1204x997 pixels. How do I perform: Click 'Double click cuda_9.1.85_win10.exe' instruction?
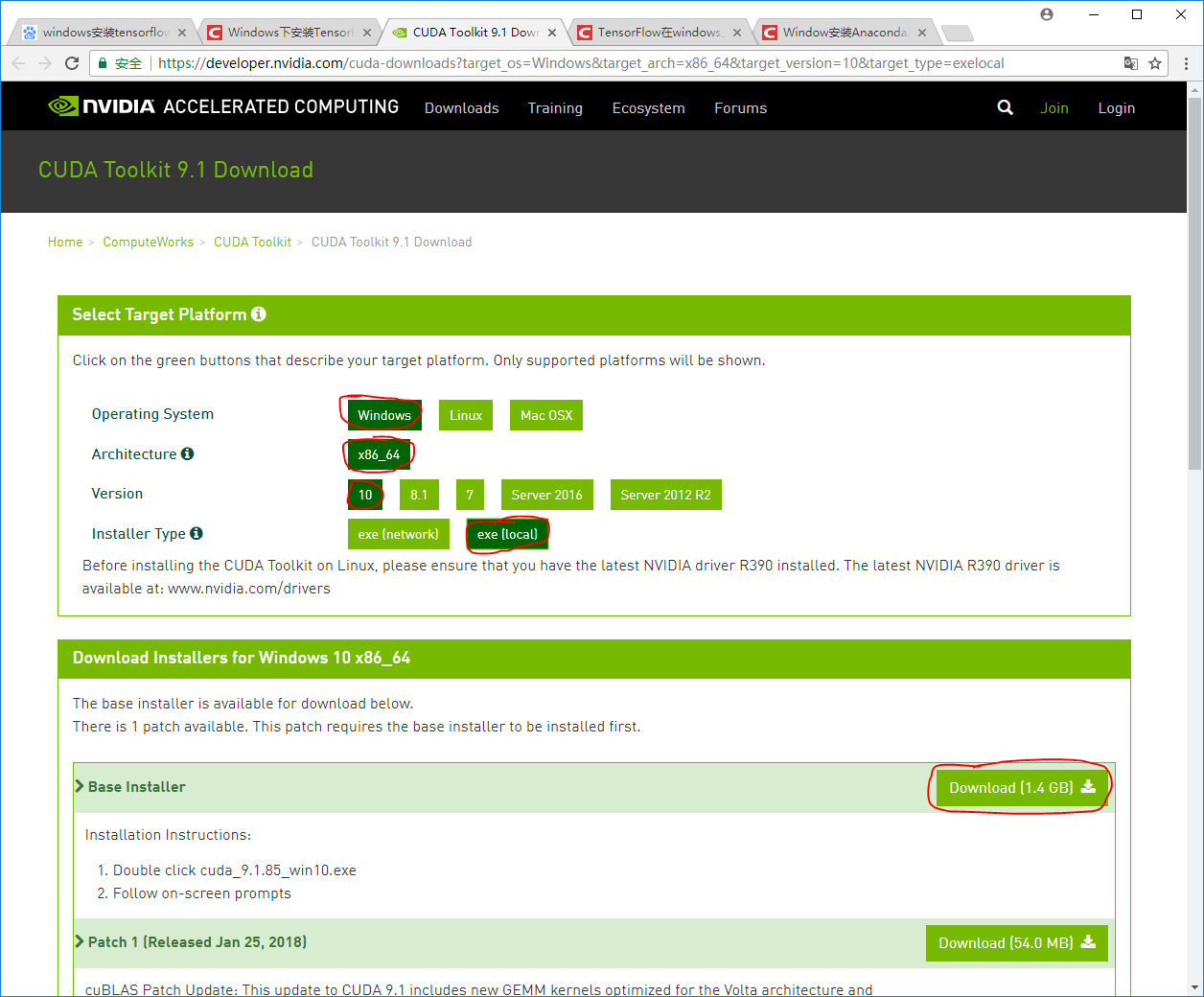click(235, 870)
